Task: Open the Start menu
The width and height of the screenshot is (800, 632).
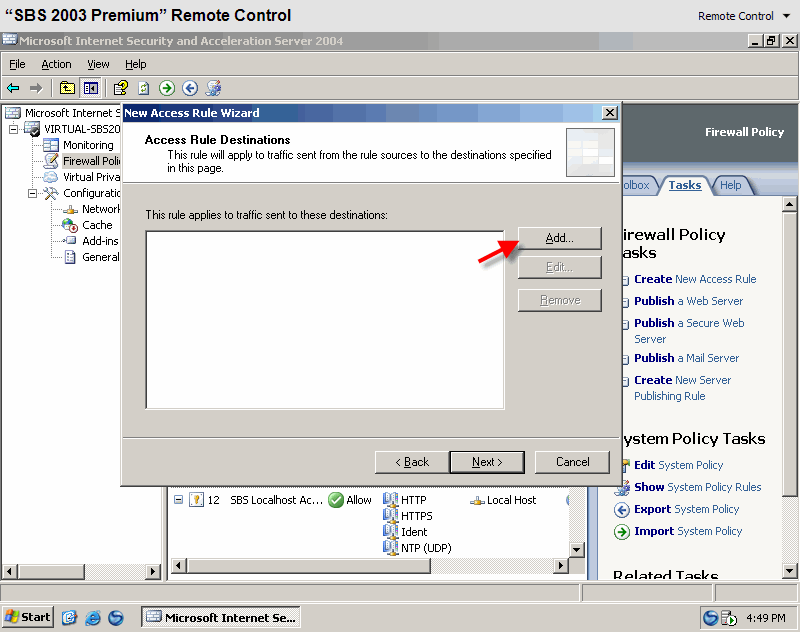Action: coord(28,617)
